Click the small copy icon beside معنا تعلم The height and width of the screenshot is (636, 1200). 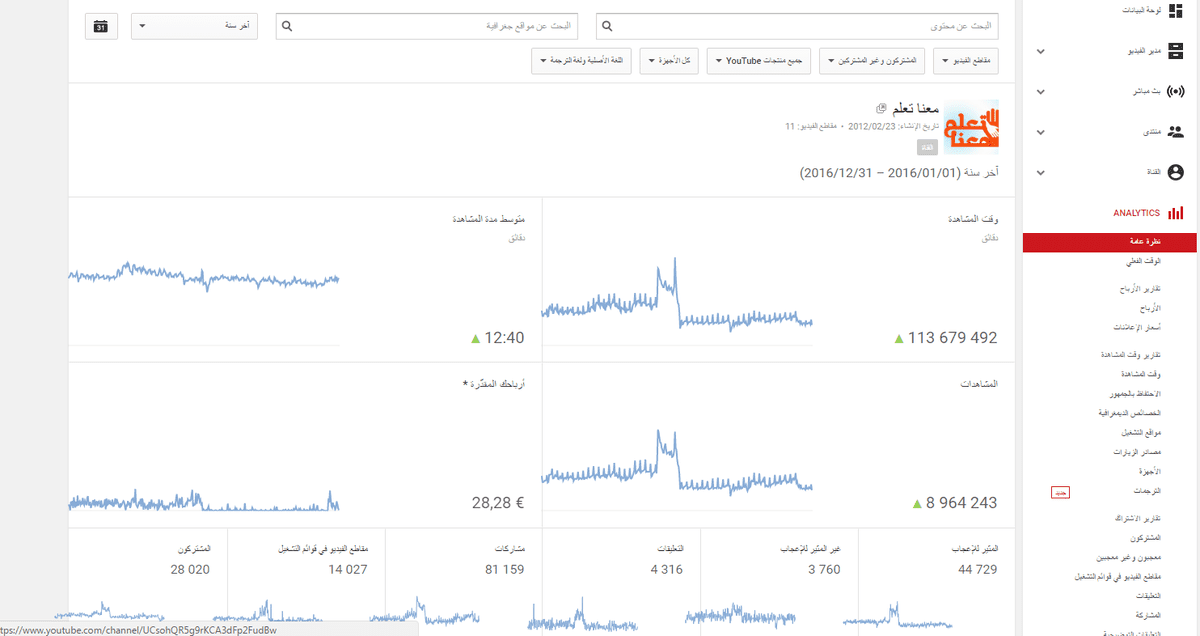881,108
